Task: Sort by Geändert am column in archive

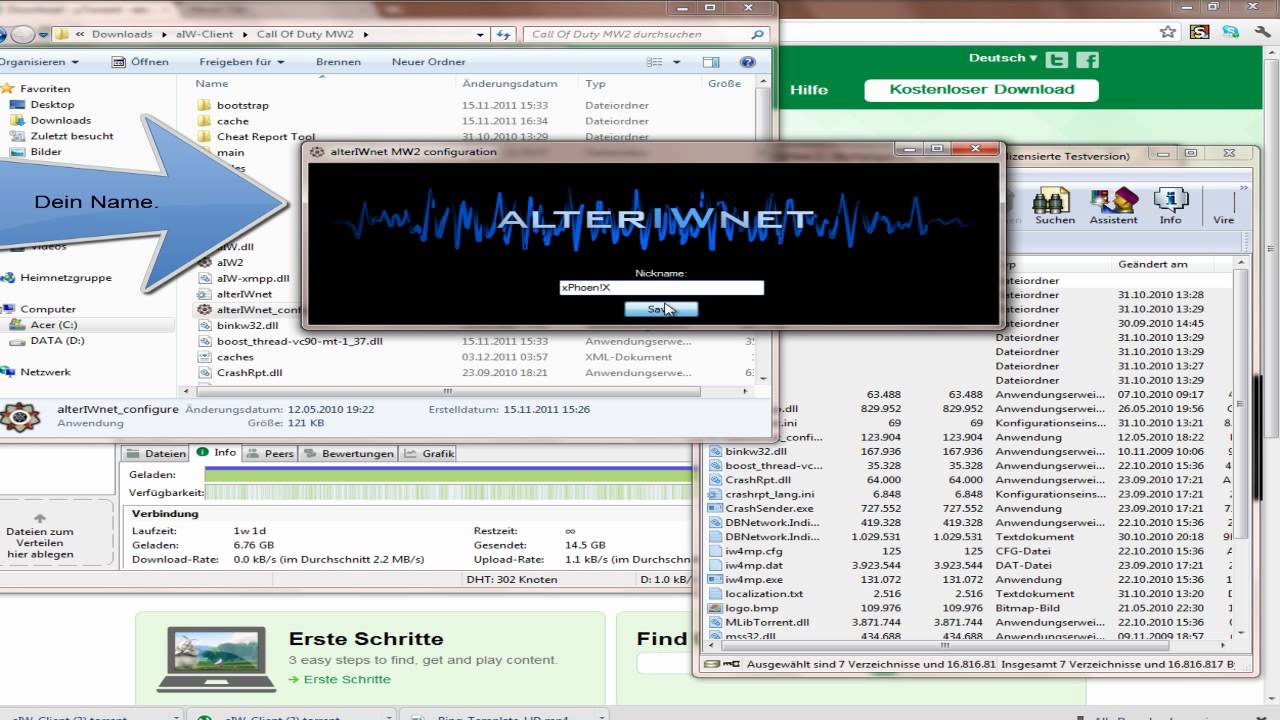Action: (1153, 264)
